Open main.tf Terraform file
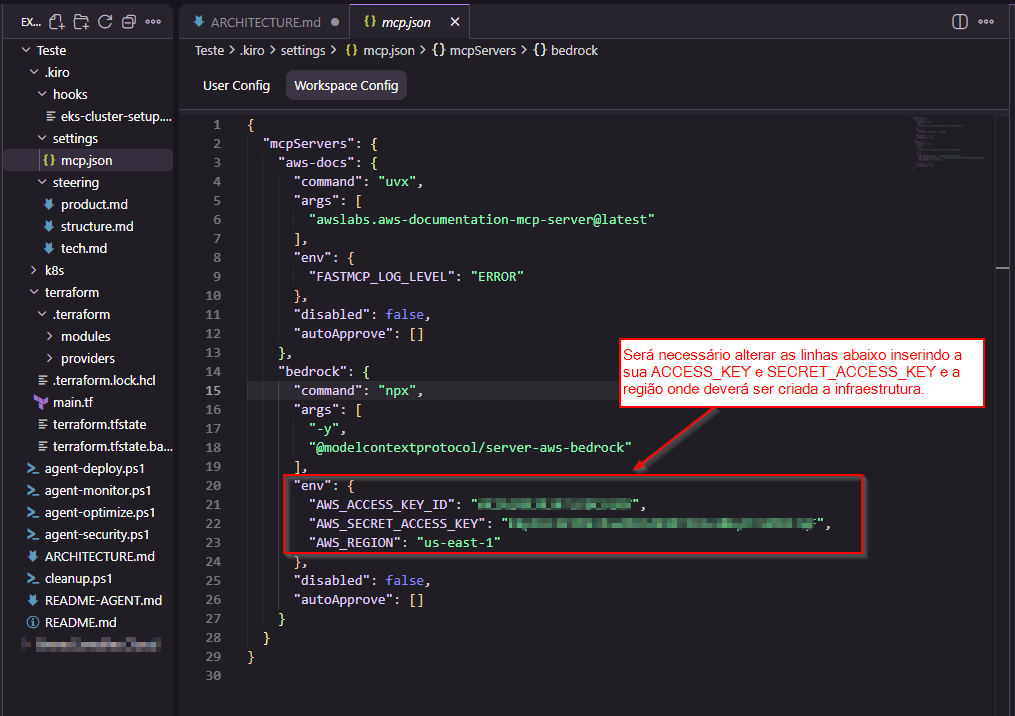This screenshot has width=1015, height=716. click(x=72, y=402)
